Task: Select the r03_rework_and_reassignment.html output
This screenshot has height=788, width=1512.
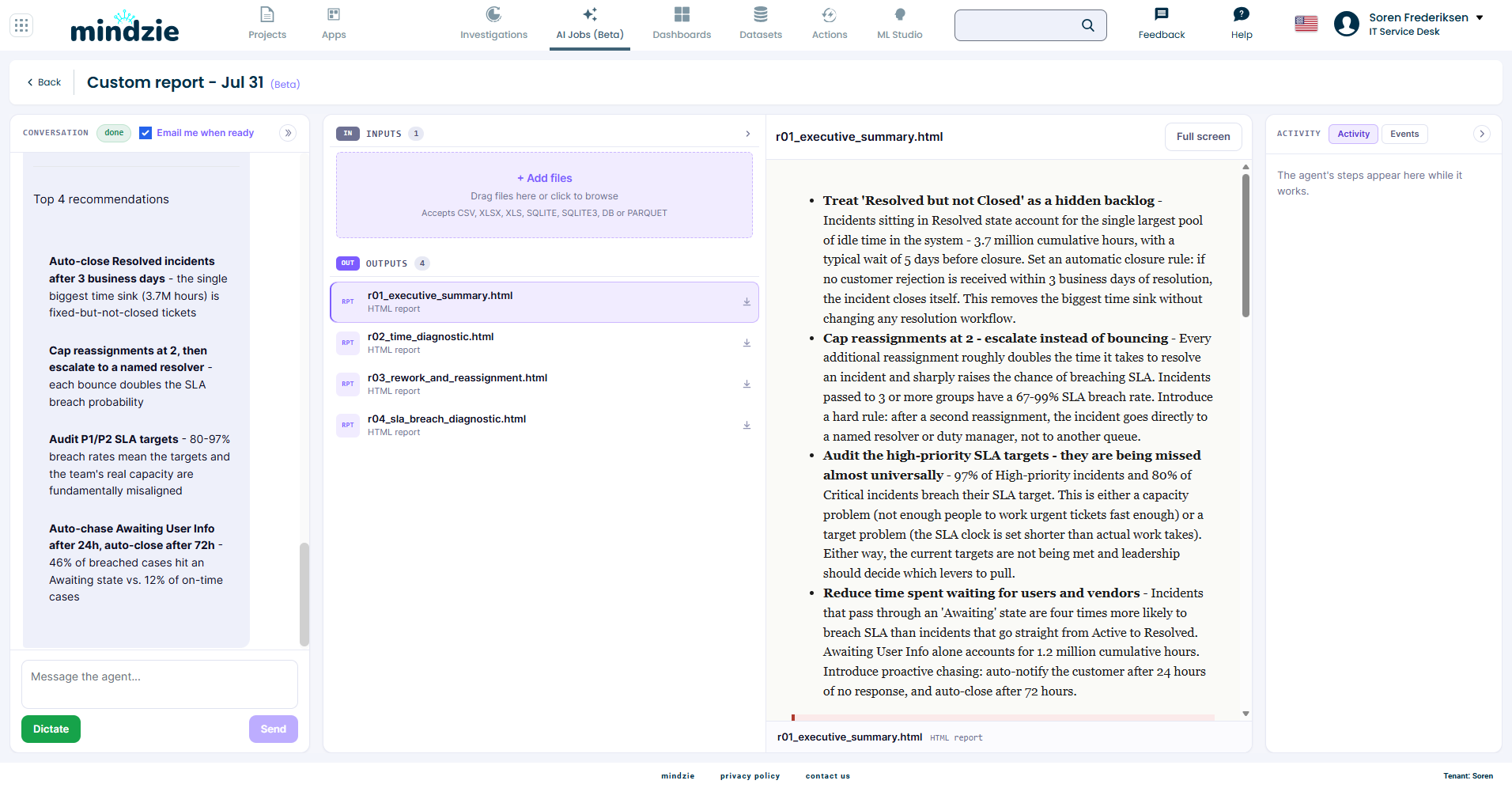Action: pos(544,385)
